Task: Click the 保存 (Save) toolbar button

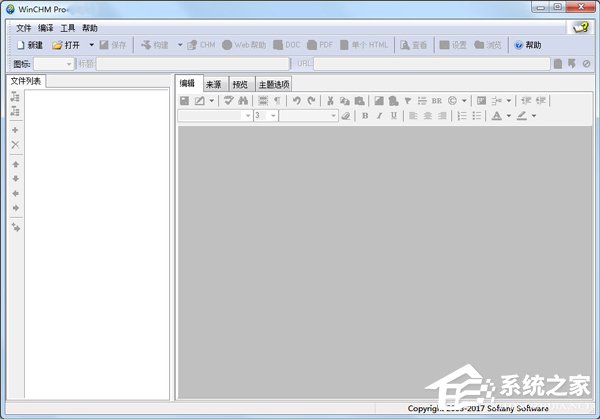Action: pos(112,45)
